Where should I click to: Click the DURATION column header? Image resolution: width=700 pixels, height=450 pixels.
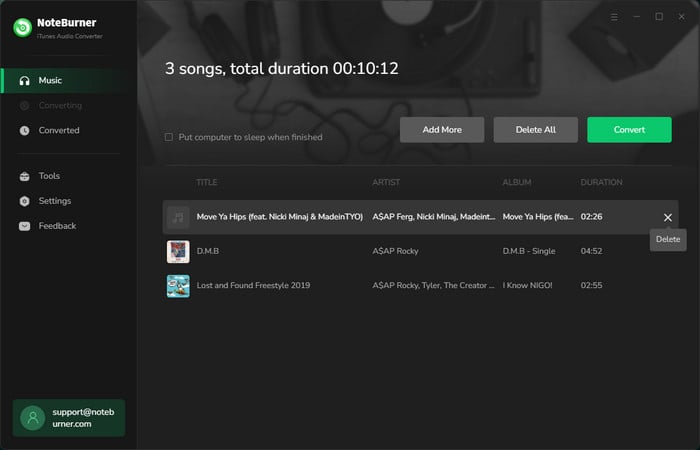pos(601,182)
